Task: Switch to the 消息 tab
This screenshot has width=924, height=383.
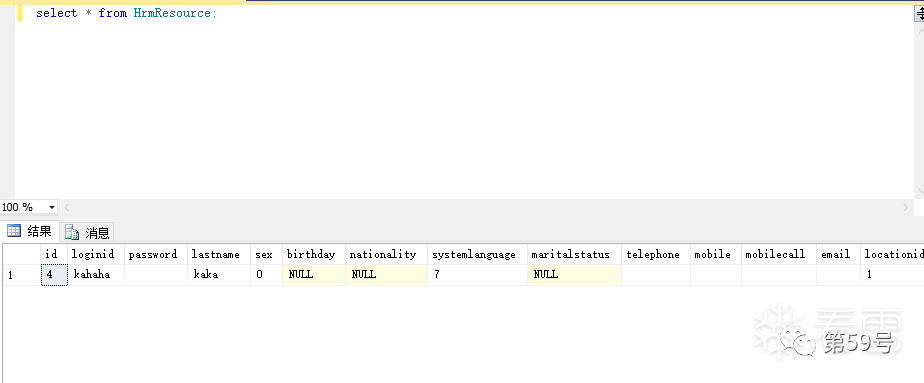Action: (87, 232)
